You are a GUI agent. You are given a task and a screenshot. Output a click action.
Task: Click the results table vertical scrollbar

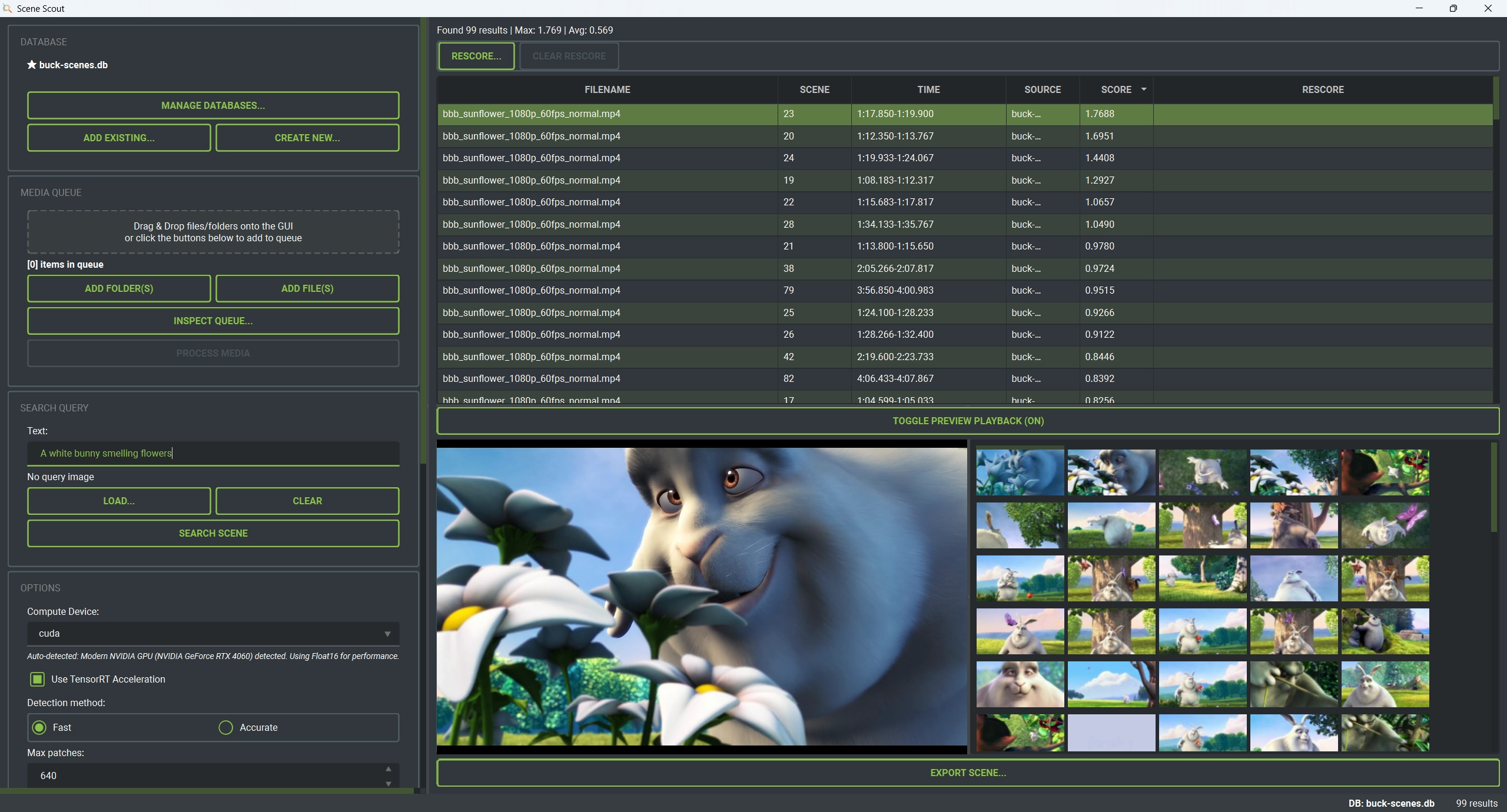click(1496, 98)
